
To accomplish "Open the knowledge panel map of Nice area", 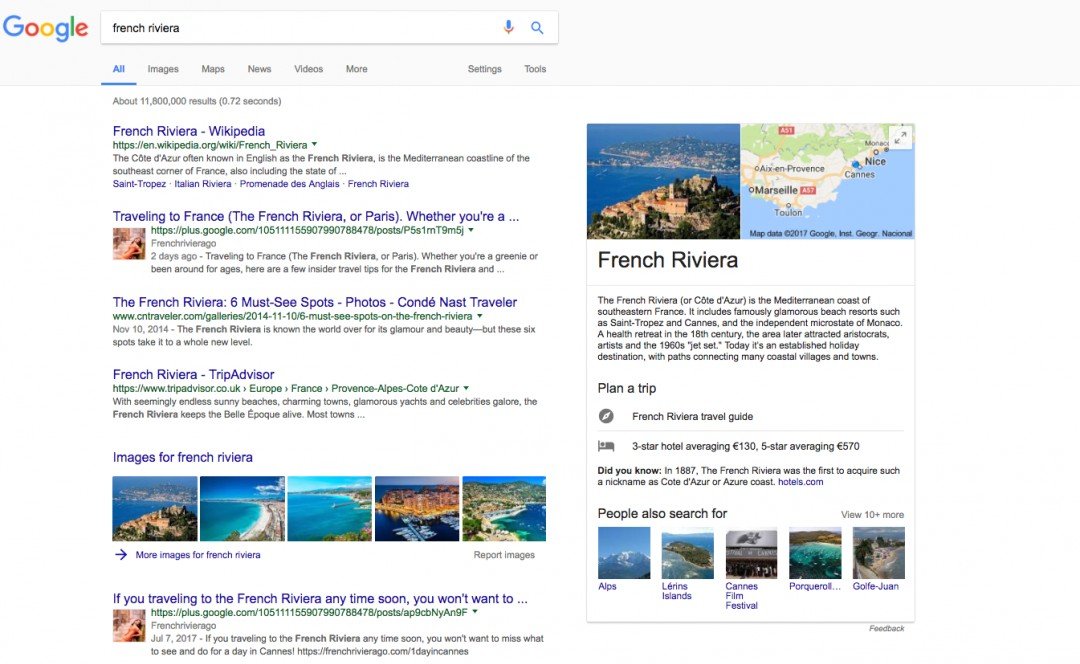I will (x=827, y=181).
